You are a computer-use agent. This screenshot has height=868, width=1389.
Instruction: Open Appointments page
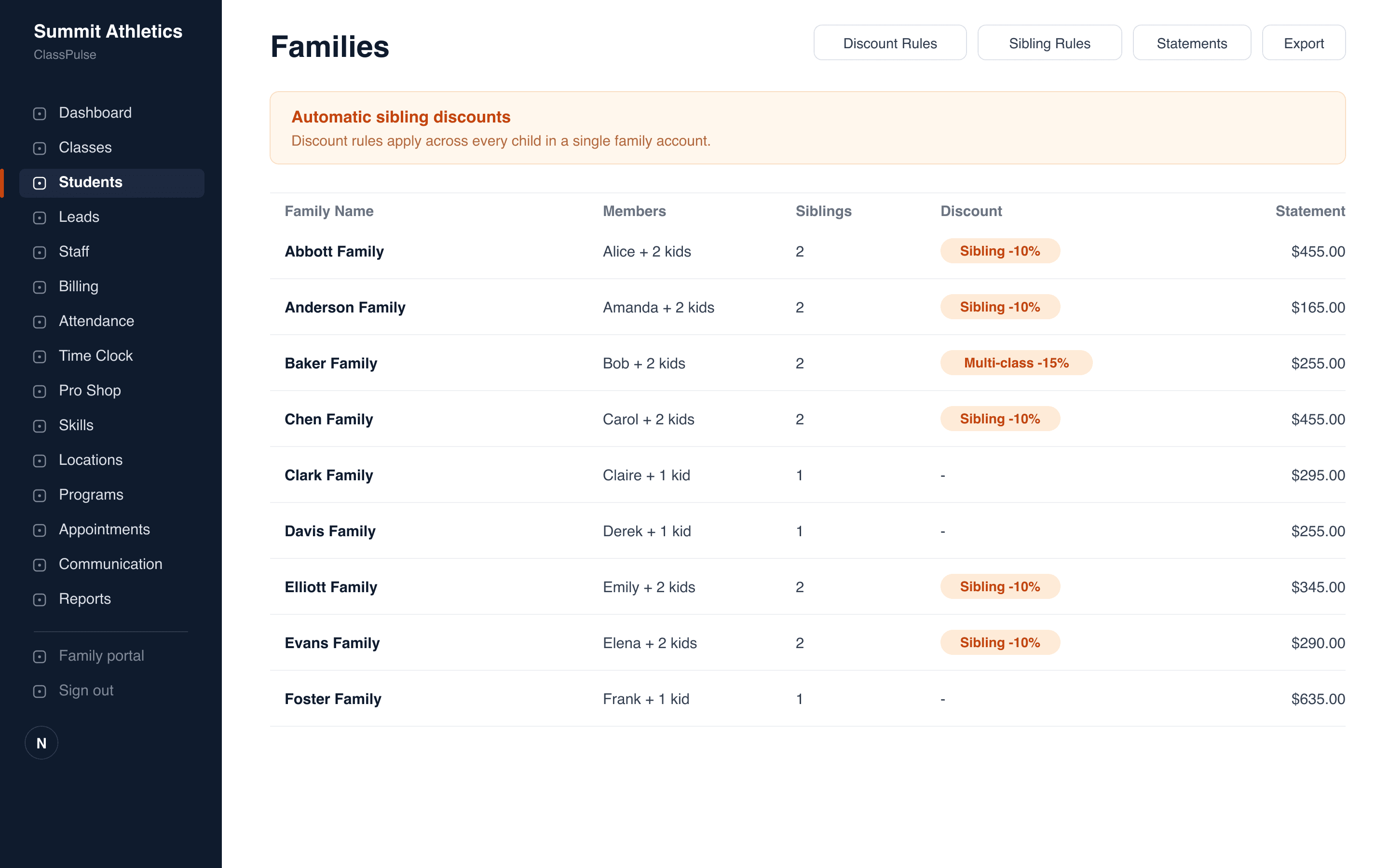coord(112,530)
